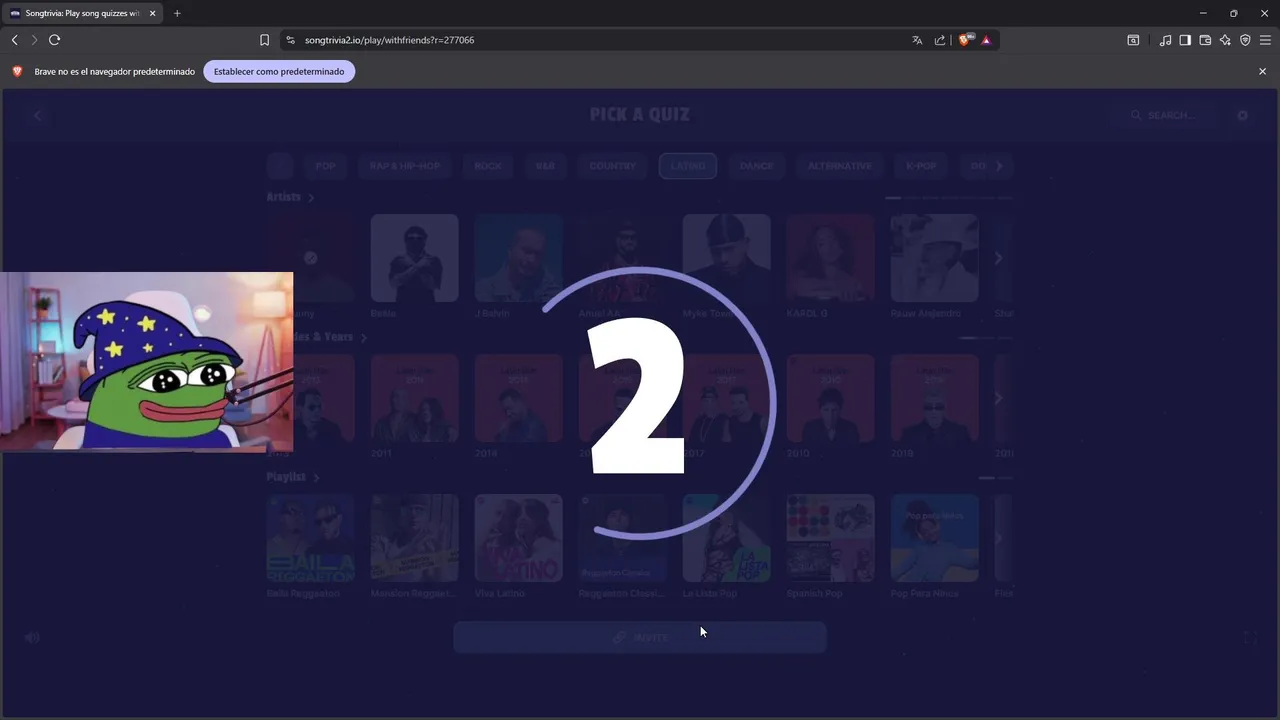Open Brave Shields lion icon

coord(965,40)
